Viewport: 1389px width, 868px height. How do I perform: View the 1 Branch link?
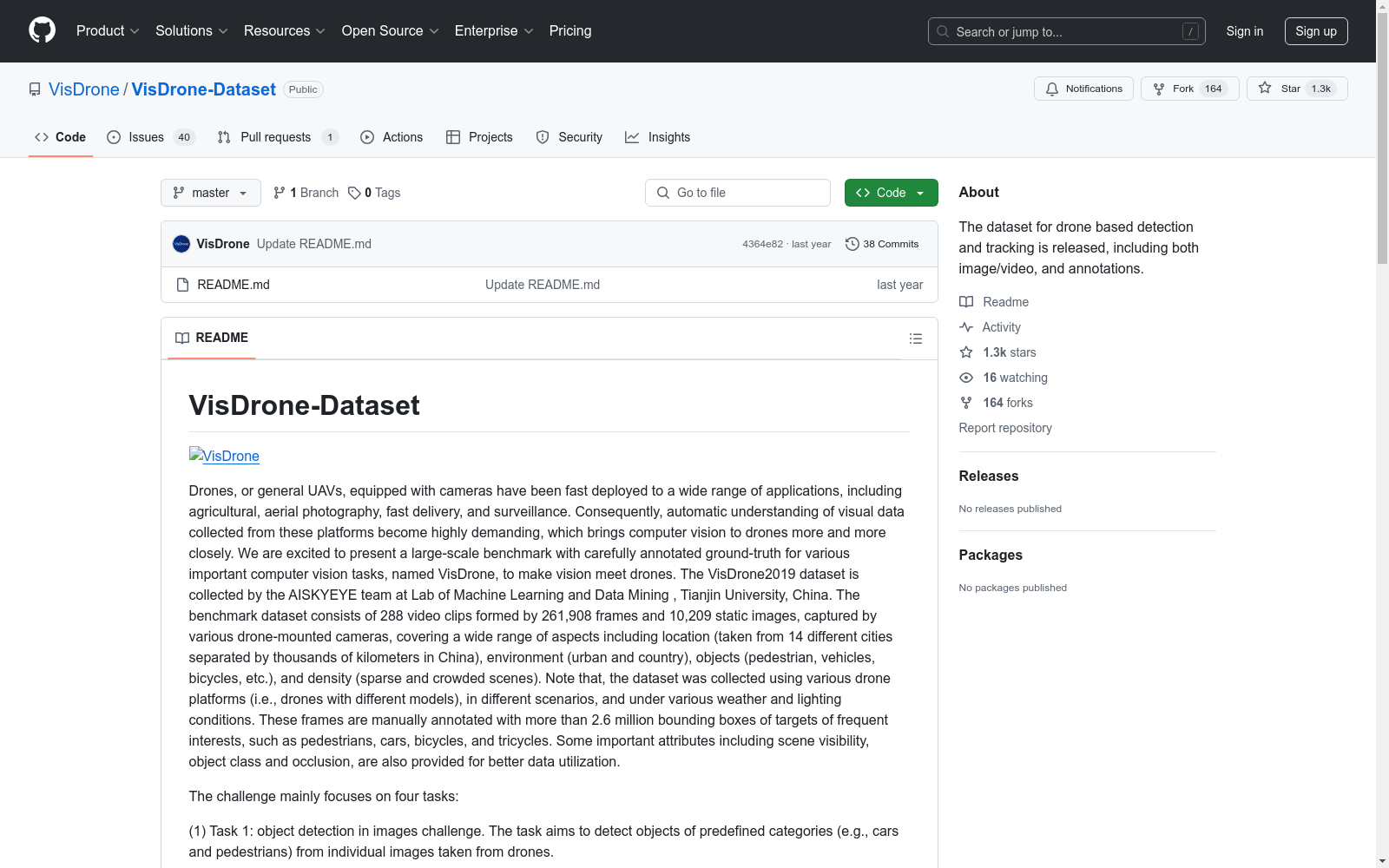pos(306,193)
